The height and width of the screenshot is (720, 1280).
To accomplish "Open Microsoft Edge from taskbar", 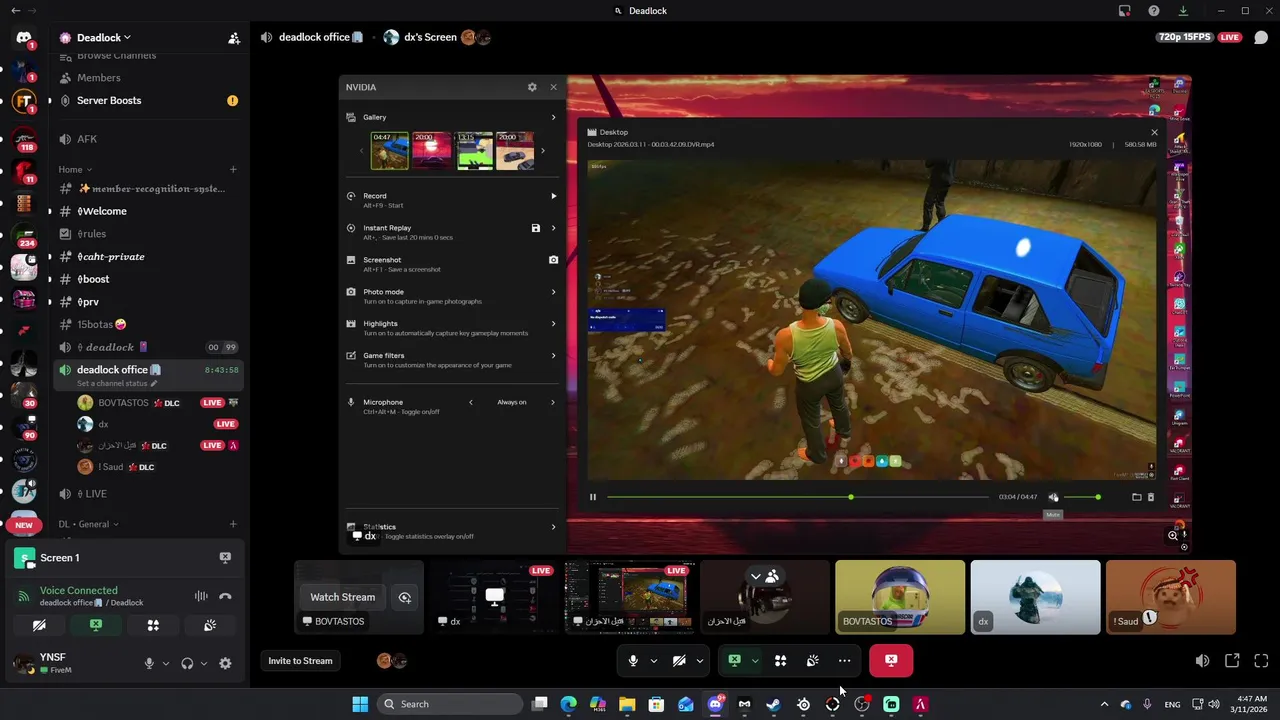I will [x=568, y=704].
